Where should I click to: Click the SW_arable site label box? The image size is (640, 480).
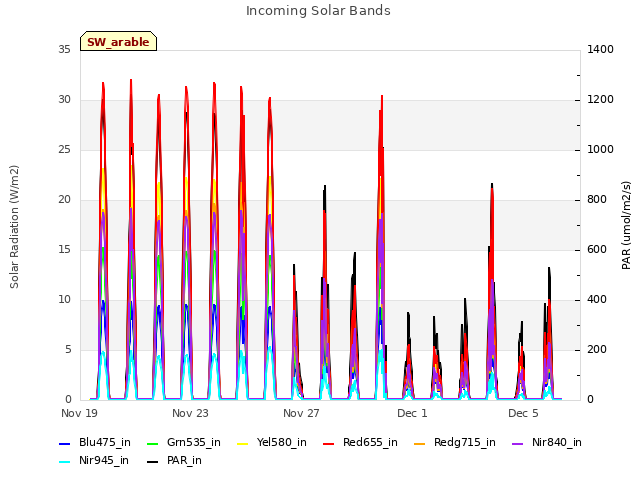(x=118, y=41)
